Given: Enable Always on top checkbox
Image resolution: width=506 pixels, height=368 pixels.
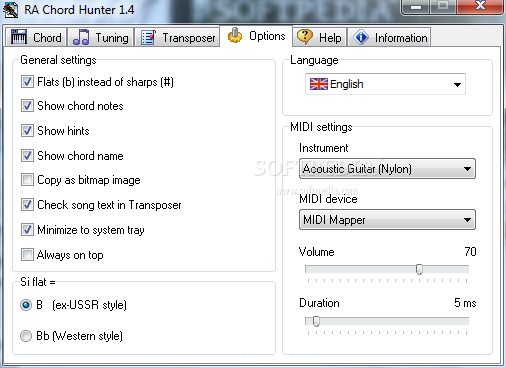Looking at the screenshot, I should [27, 255].
